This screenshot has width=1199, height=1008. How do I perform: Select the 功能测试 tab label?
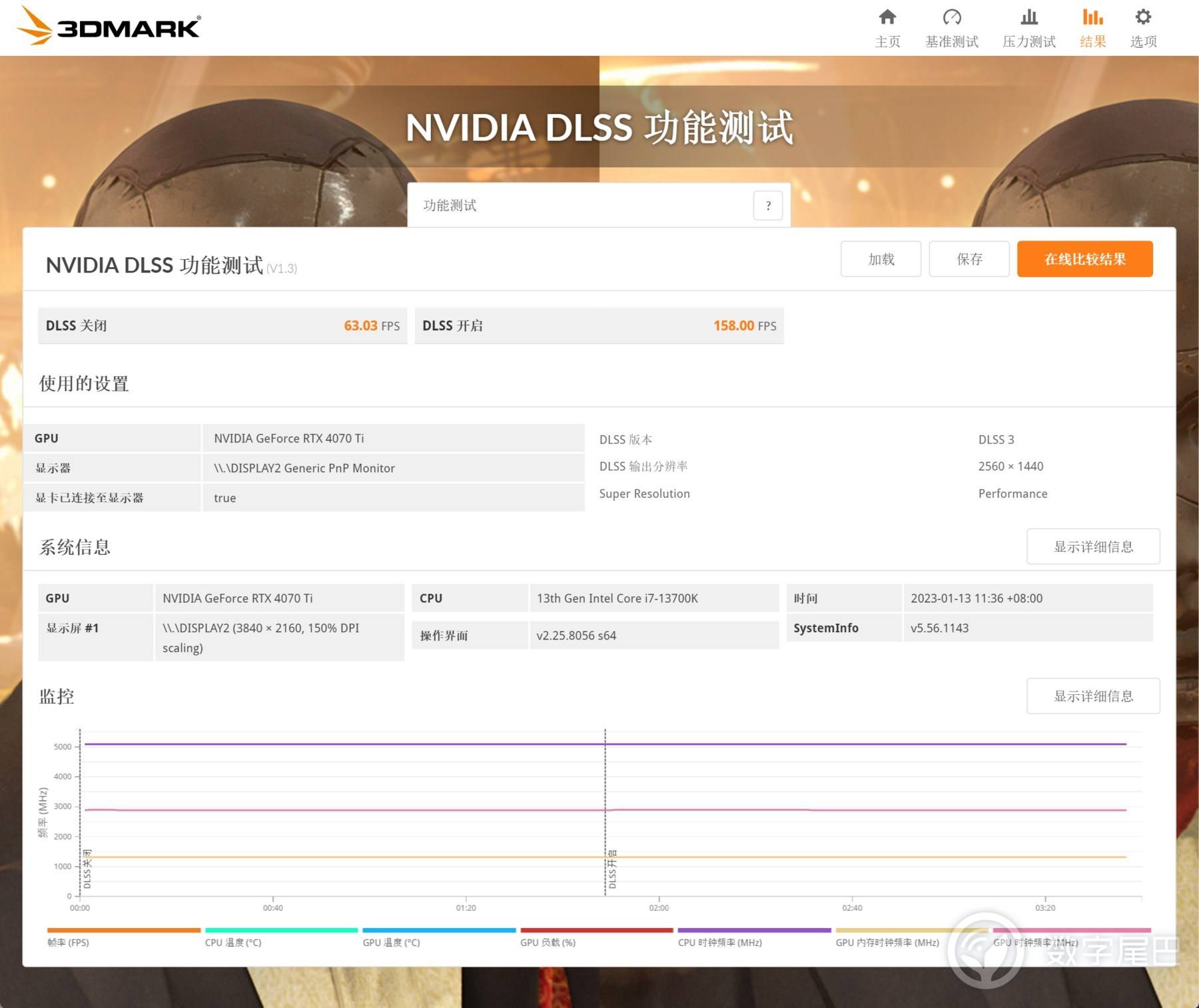tap(450, 205)
